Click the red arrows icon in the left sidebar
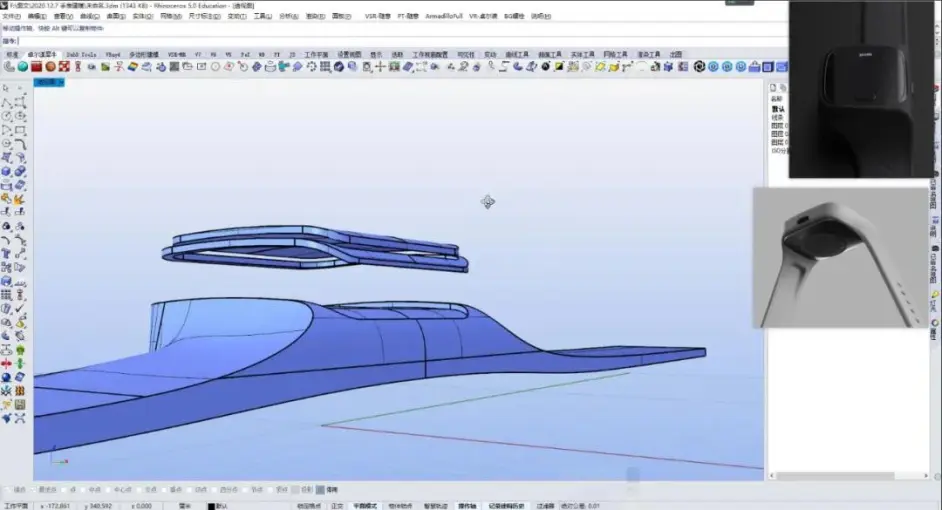 7,363
